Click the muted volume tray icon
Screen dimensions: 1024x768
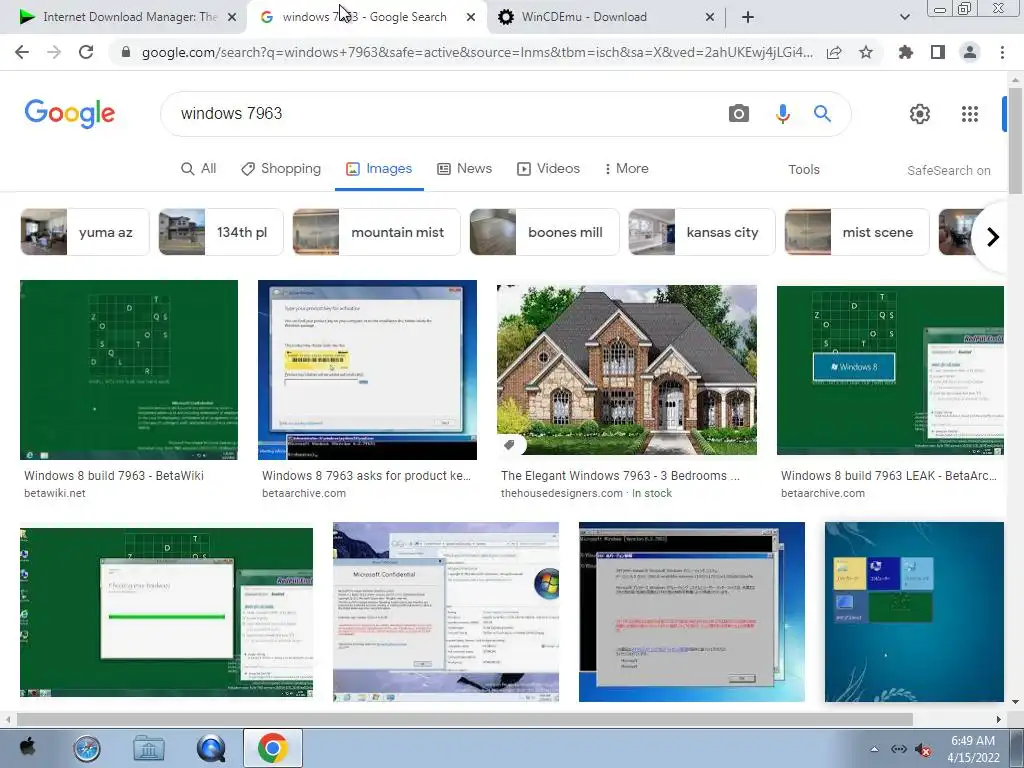923,749
